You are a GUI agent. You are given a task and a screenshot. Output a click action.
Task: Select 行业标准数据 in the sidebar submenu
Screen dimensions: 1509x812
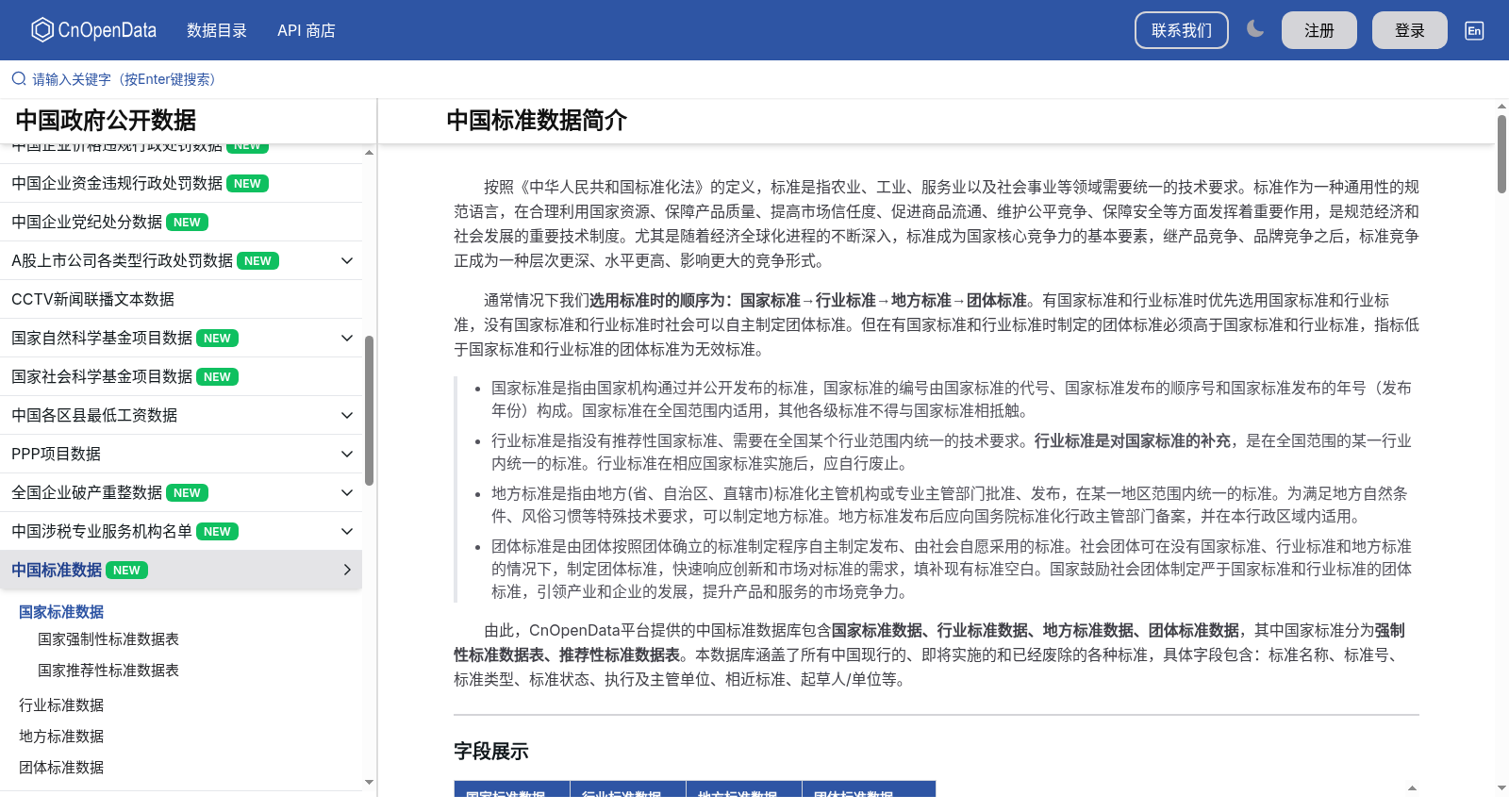tap(61, 705)
